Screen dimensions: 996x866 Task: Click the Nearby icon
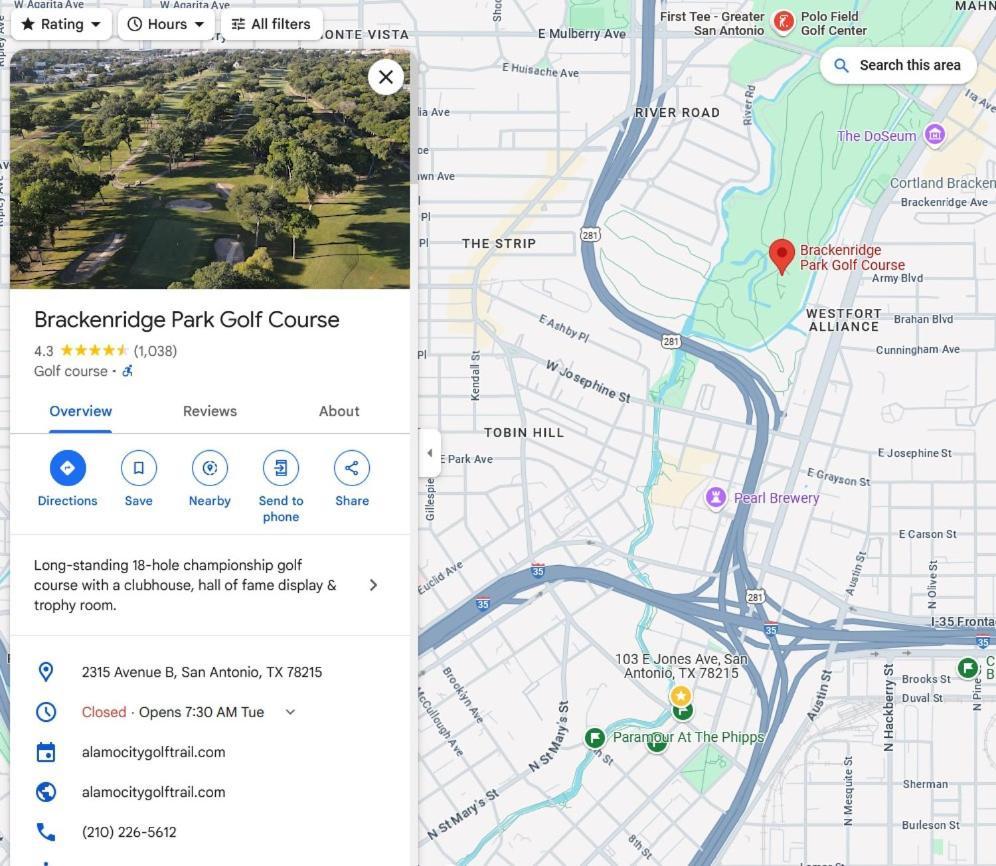210,468
